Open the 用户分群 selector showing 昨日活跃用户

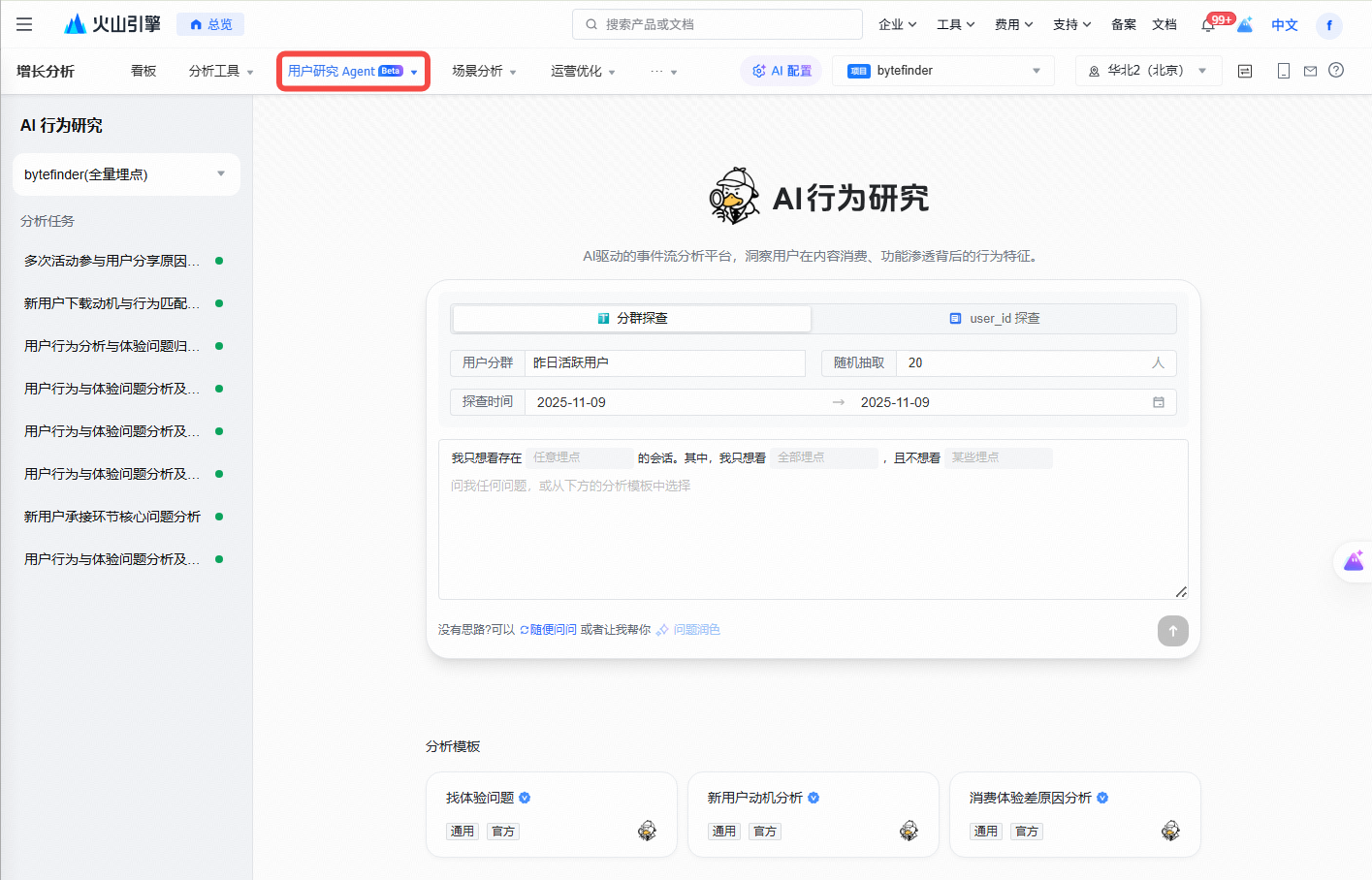(664, 362)
